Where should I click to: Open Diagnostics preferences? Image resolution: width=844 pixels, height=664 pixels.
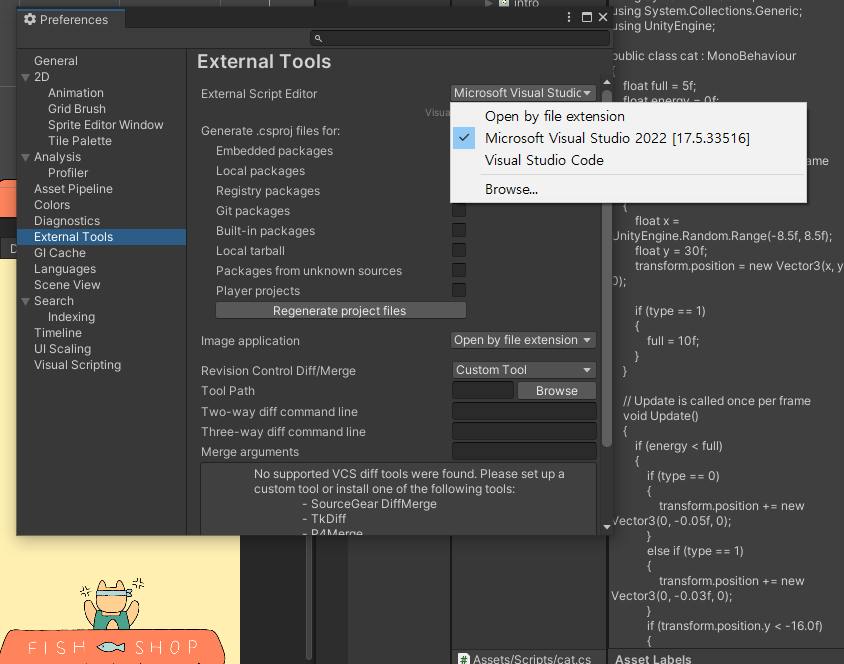click(x=67, y=221)
